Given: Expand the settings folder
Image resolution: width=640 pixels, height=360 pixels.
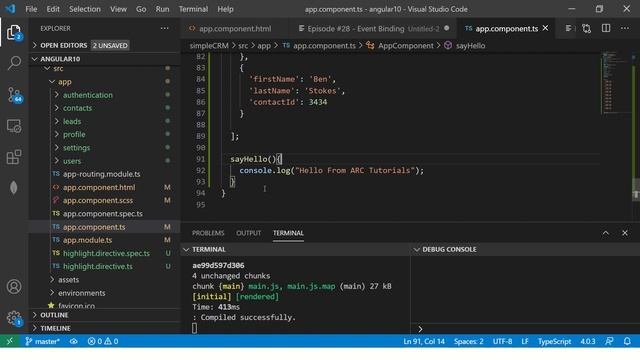Looking at the screenshot, I should coord(104,148).
